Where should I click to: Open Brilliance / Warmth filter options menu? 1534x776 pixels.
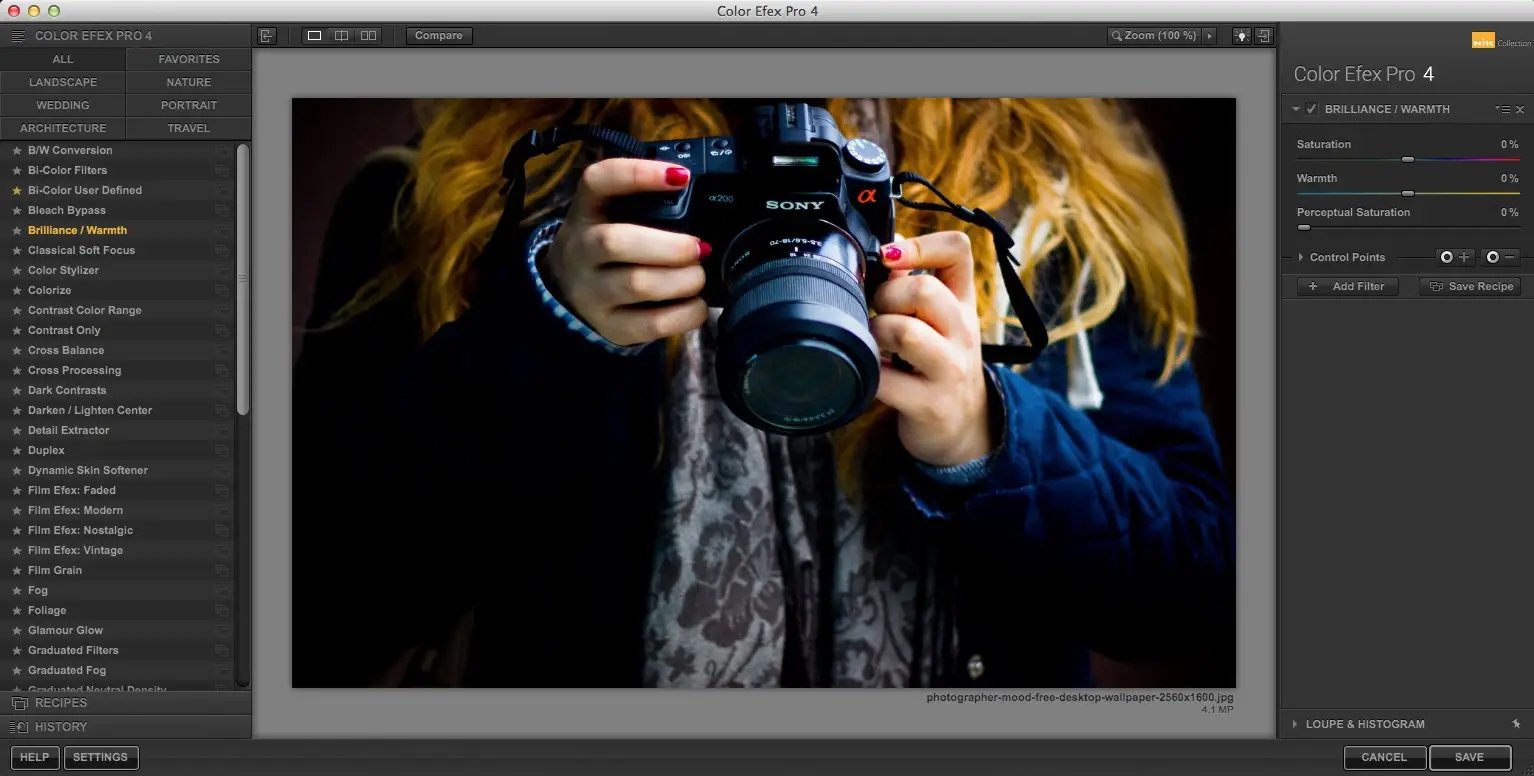1503,109
